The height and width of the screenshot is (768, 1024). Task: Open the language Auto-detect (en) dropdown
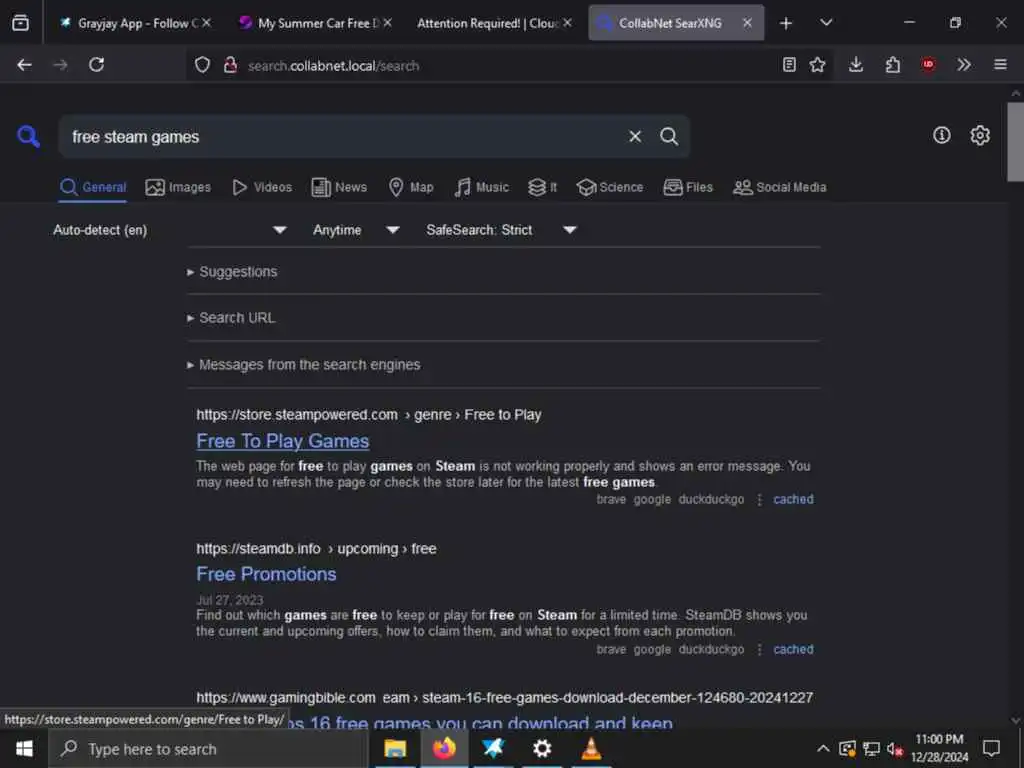point(170,230)
